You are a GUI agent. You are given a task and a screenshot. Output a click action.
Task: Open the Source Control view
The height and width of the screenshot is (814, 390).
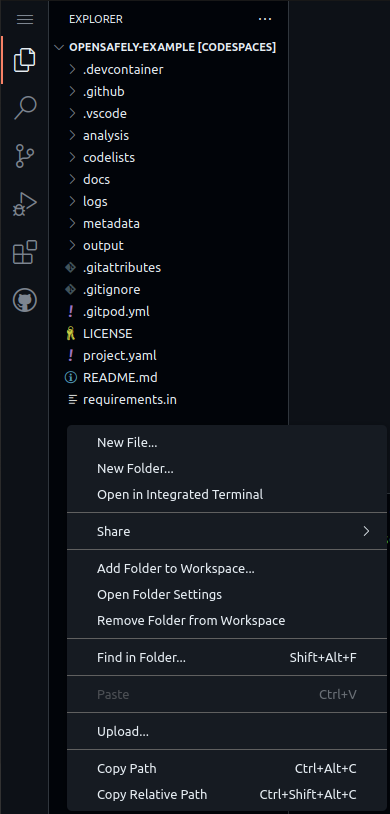[x=25, y=156]
